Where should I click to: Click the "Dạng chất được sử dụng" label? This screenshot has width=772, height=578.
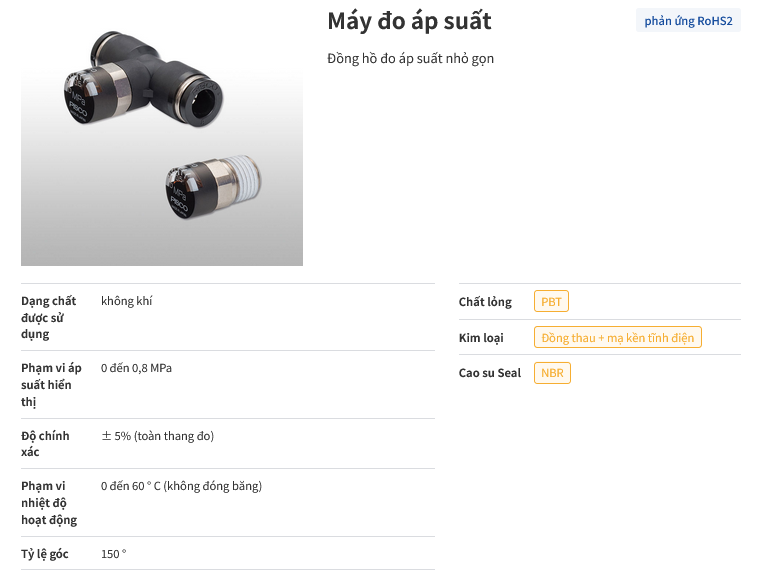pos(49,317)
